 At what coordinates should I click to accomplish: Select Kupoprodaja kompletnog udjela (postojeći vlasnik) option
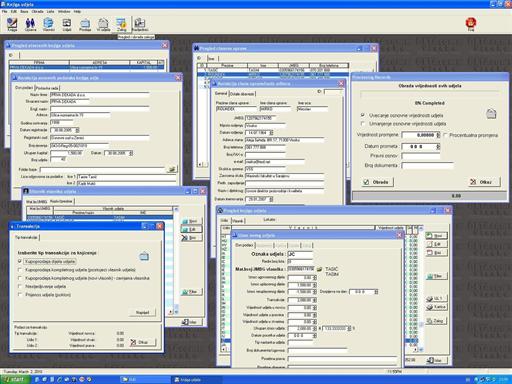click(x=77, y=270)
